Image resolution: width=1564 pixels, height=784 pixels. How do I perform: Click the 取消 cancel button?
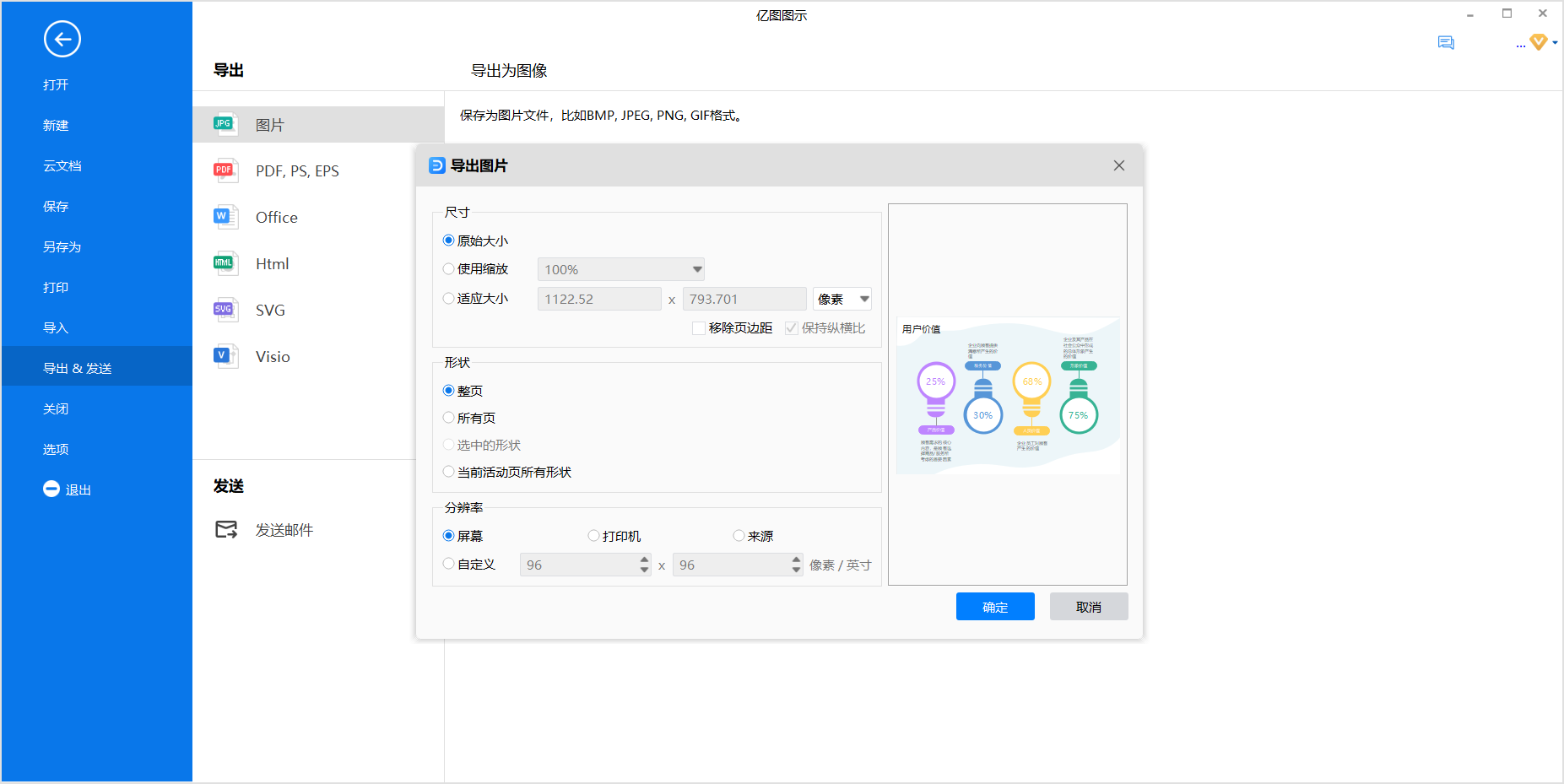click(1089, 607)
